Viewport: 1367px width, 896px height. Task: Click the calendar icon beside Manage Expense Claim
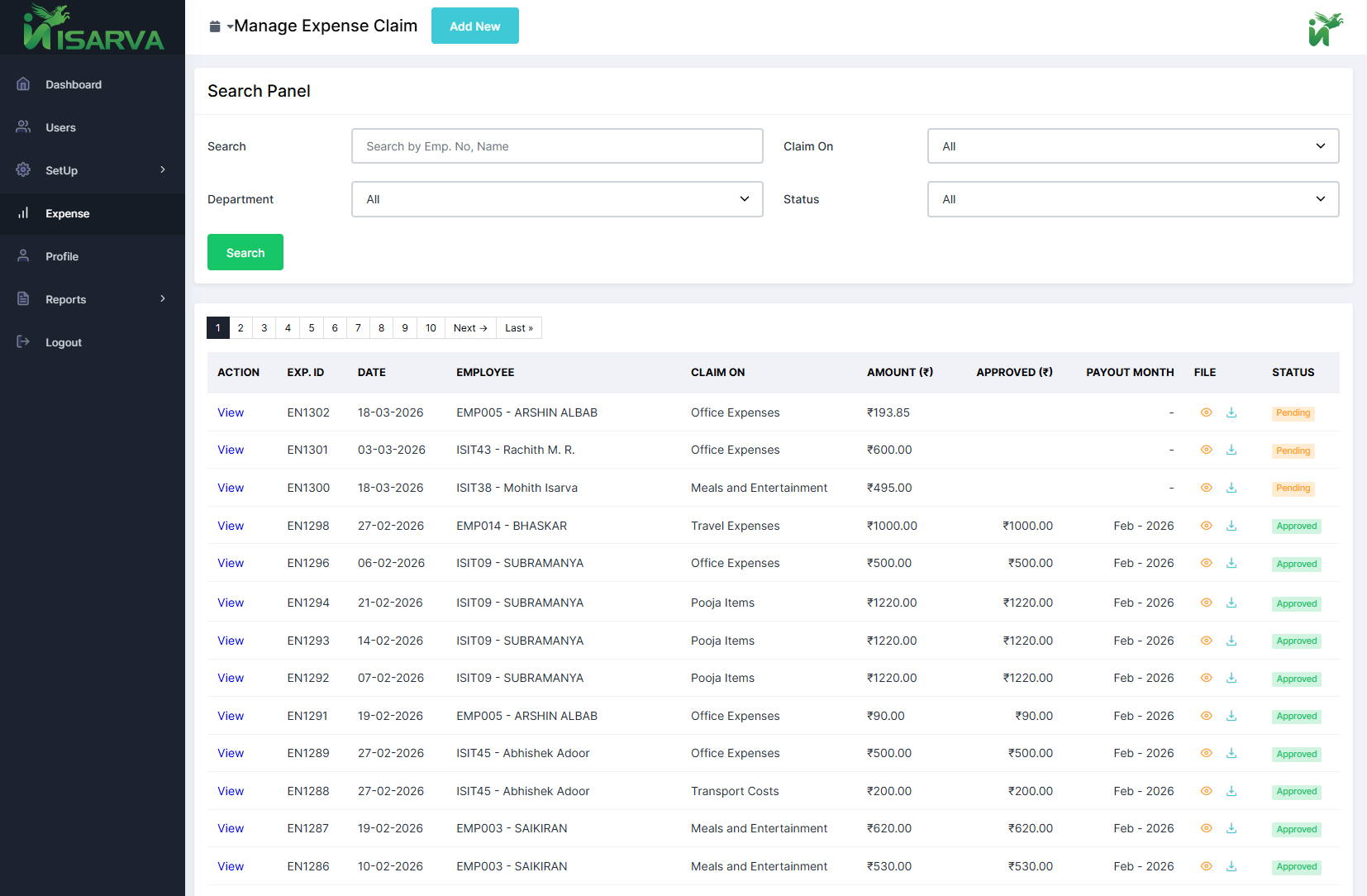tap(215, 26)
